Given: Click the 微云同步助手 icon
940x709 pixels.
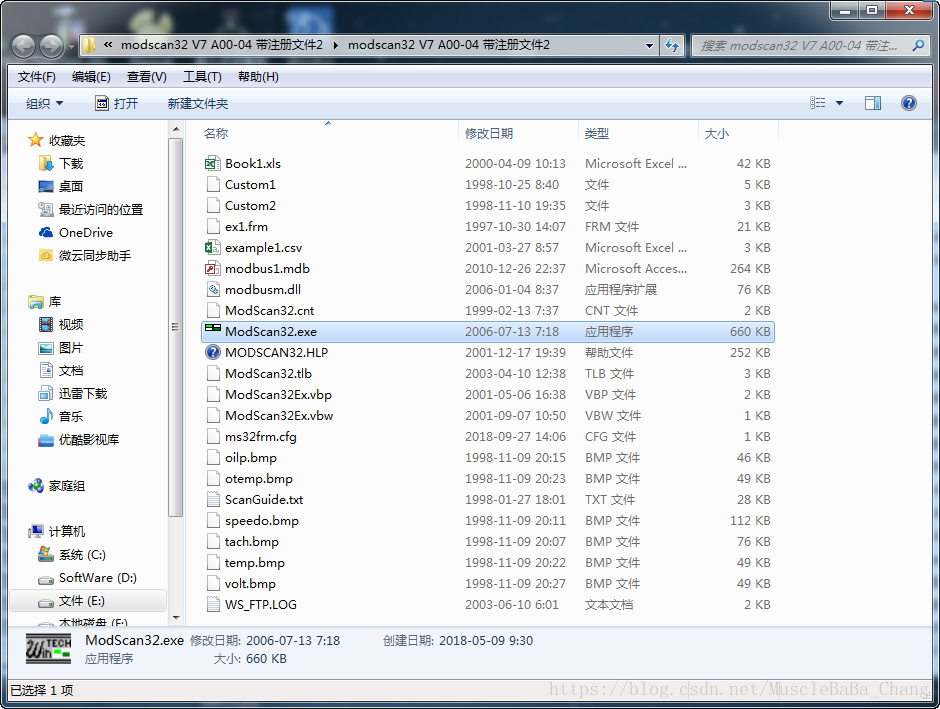Looking at the screenshot, I should coord(46,255).
